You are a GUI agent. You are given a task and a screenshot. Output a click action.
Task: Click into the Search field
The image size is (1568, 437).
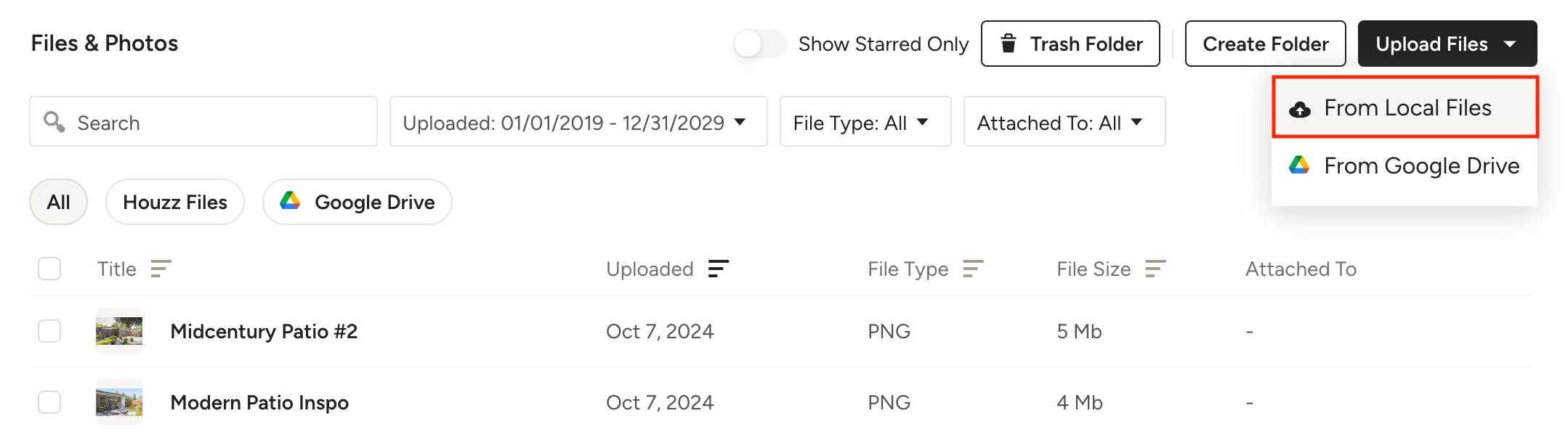(218, 122)
